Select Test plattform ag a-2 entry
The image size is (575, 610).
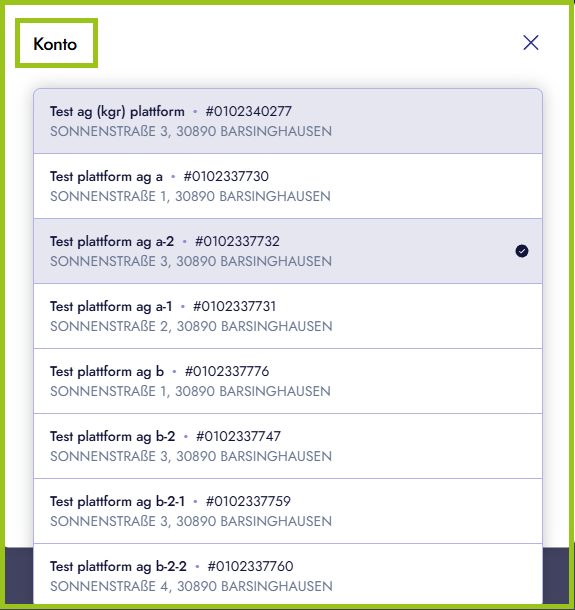point(288,251)
